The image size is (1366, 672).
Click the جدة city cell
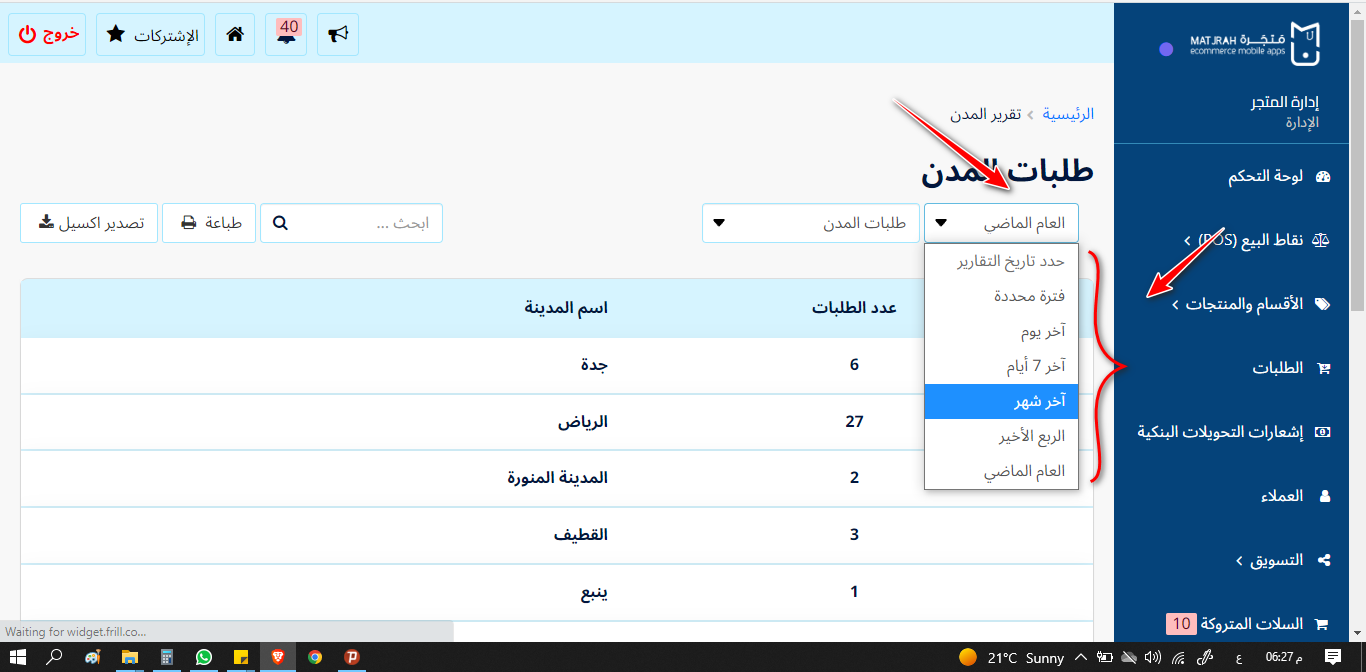[x=594, y=365]
